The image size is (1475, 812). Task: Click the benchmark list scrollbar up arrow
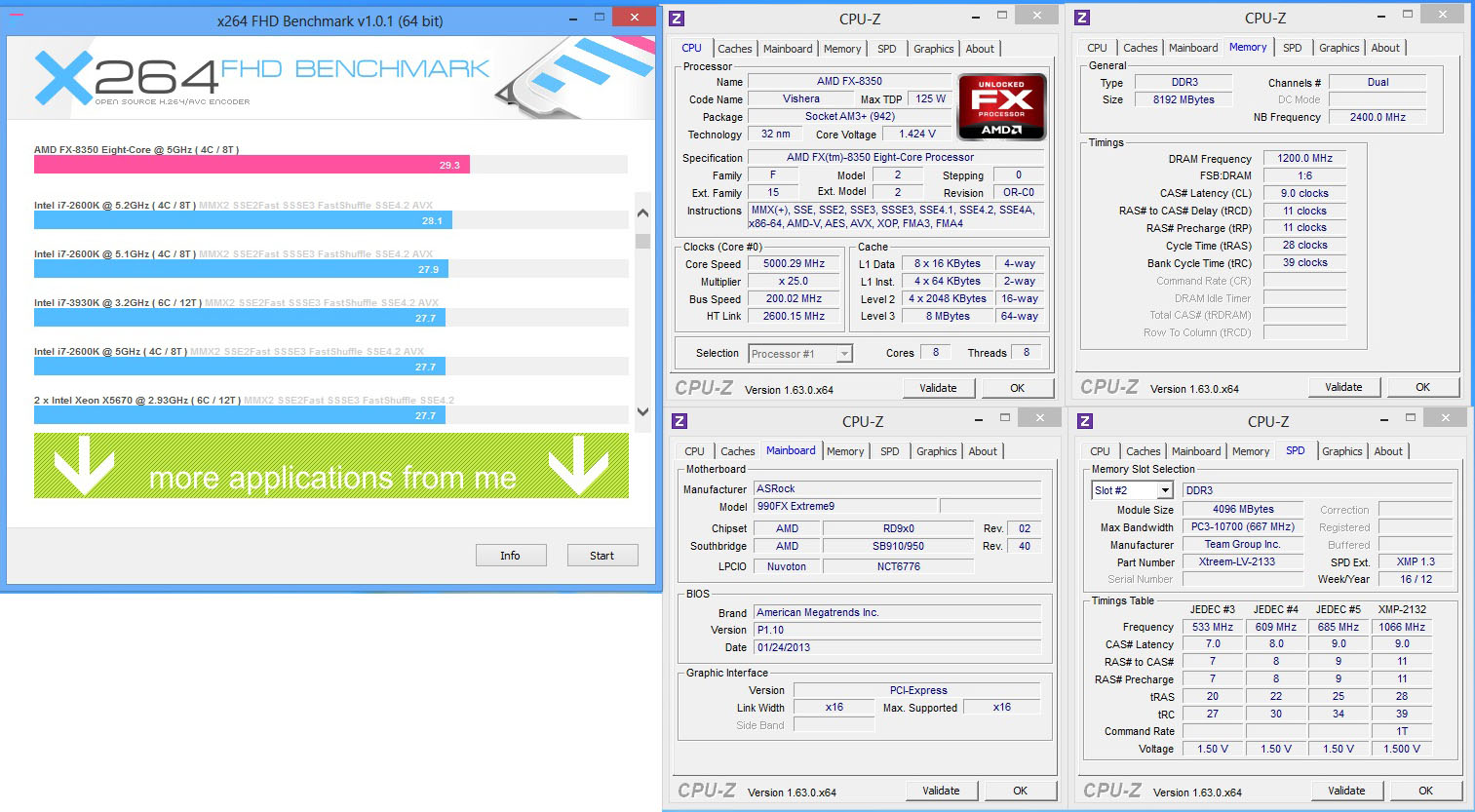coord(642,213)
